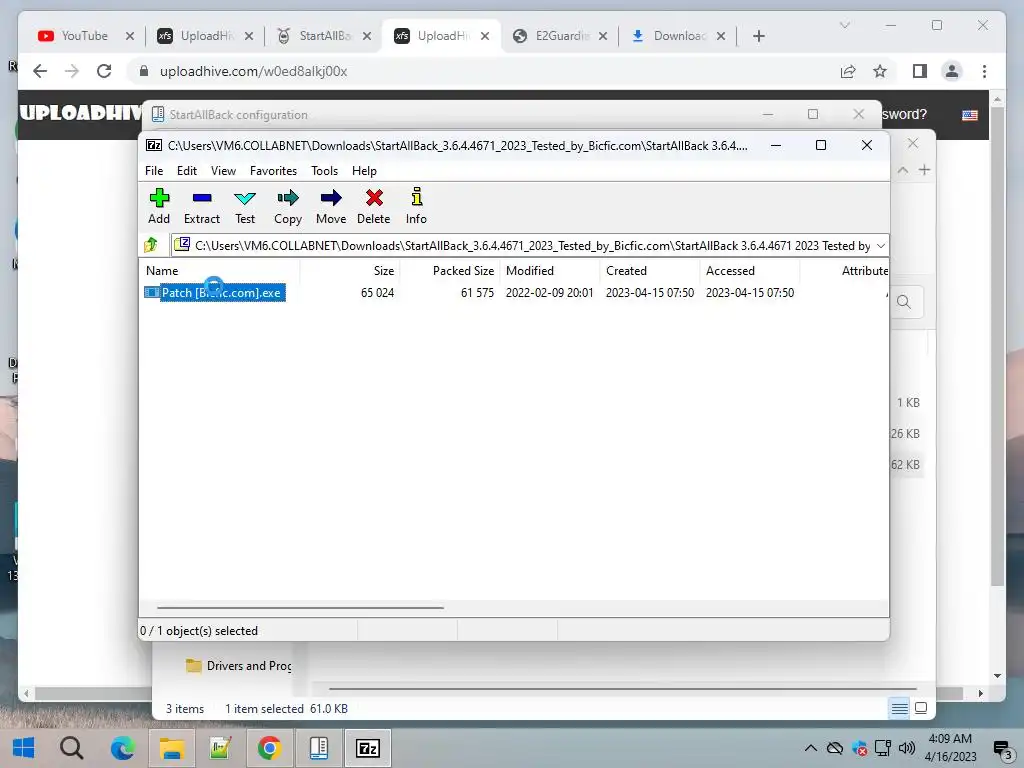
Task: Switch Explorer to large icons view
Action: click(921, 708)
